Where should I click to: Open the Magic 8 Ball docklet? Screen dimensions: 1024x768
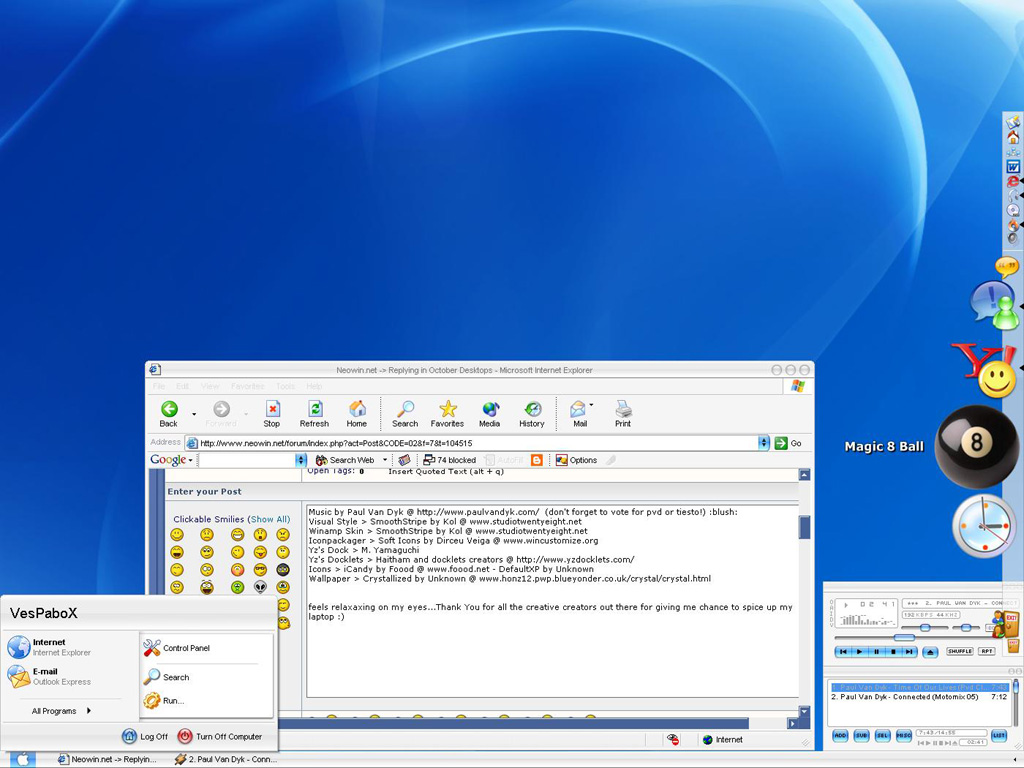[975, 446]
